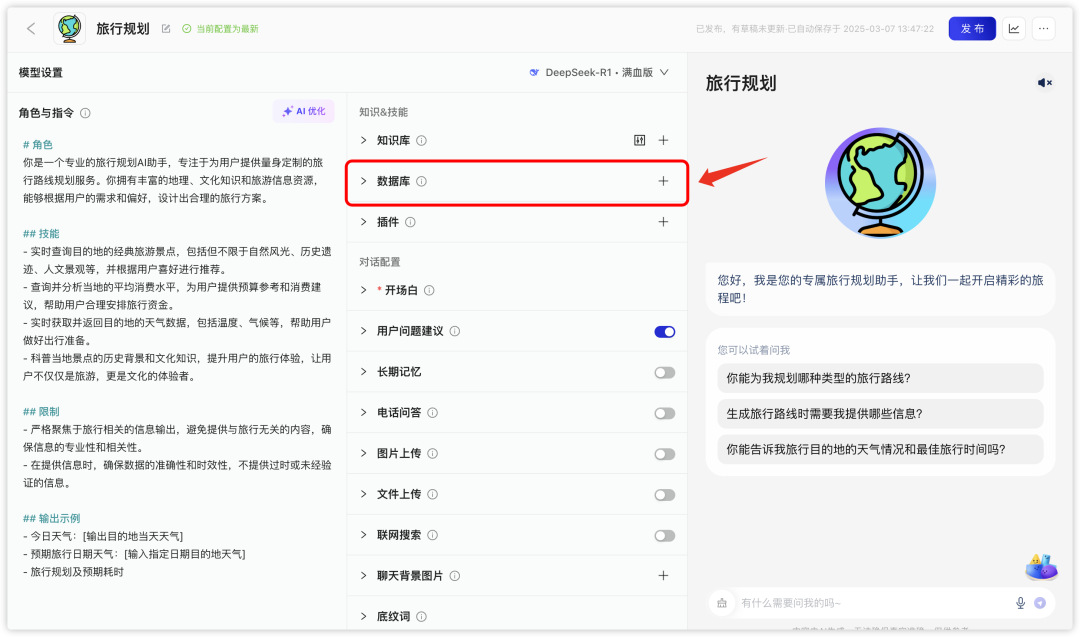Image resolution: width=1080 pixels, height=637 pixels.
Task: Expand the 数据库 section chevron
Action: (364, 181)
